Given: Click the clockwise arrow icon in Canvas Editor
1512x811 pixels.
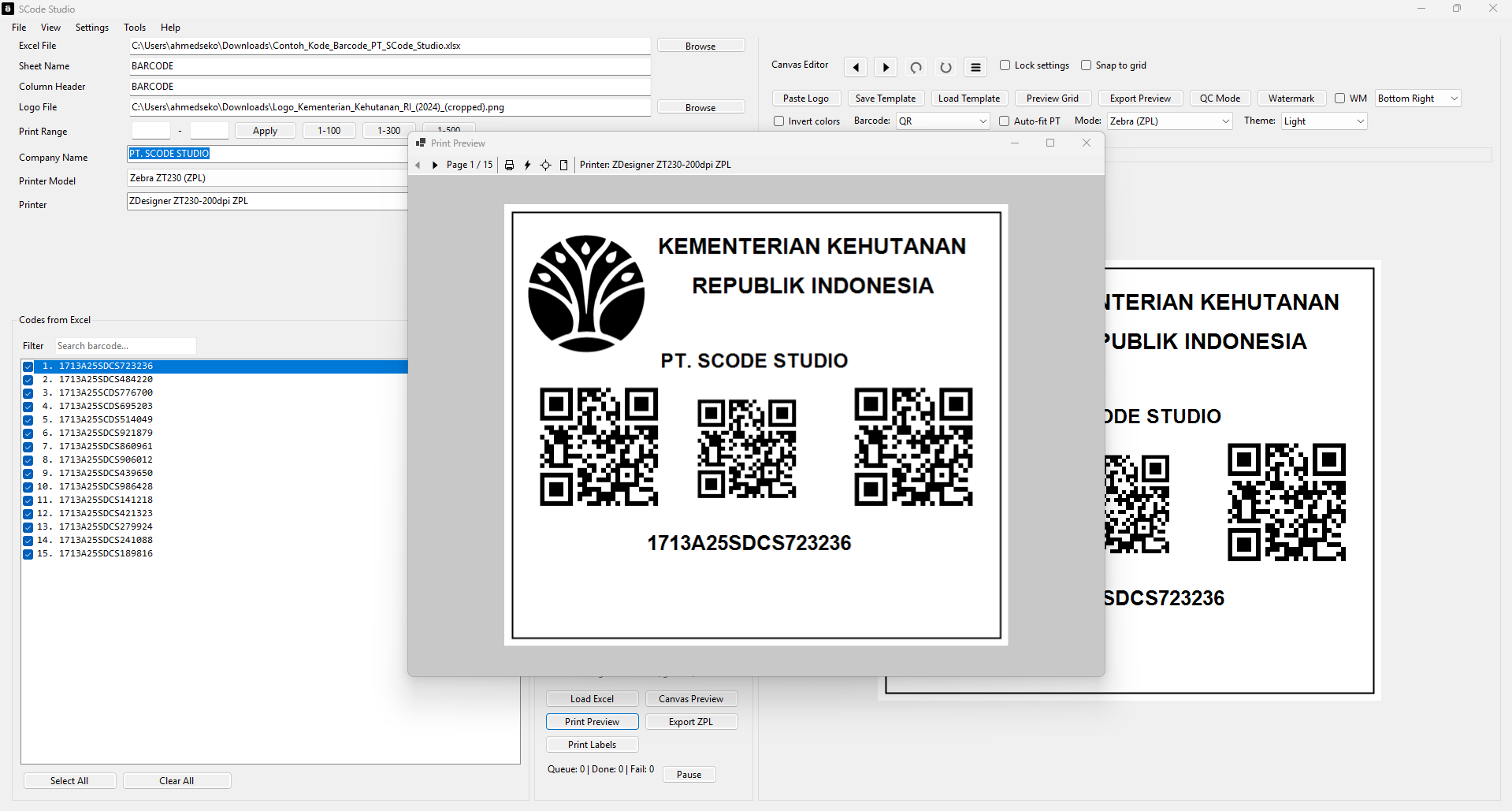Looking at the screenshot, I should click(945, 67).
